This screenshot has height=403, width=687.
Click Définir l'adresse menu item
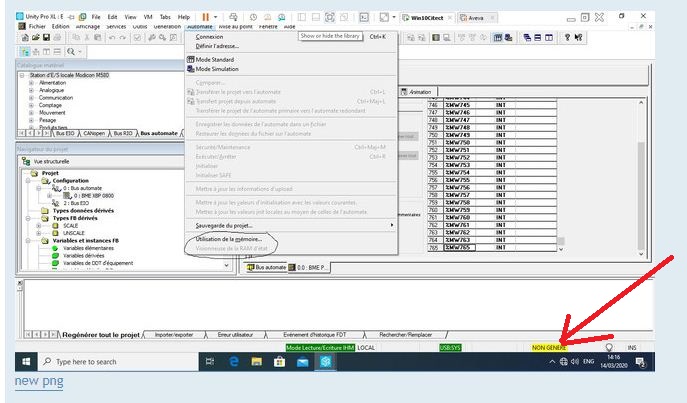(218, 46)
